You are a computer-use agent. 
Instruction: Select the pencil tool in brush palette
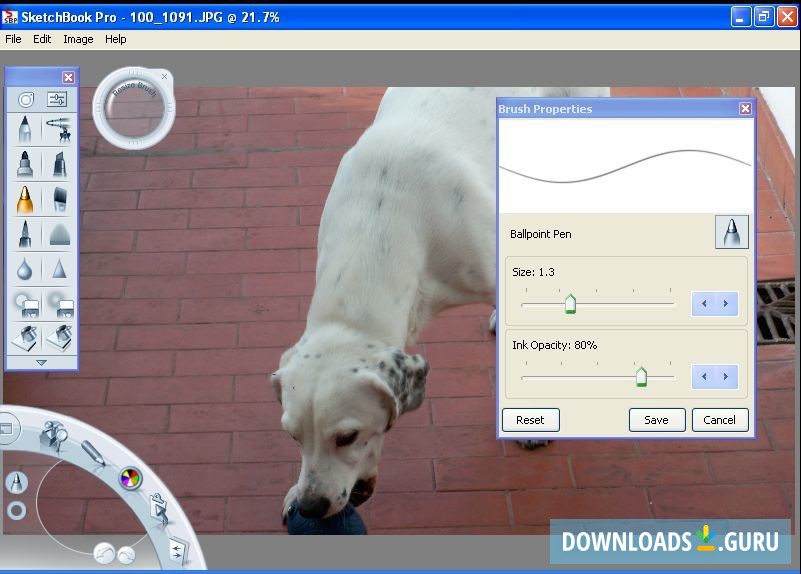click(x=25, y=129)
